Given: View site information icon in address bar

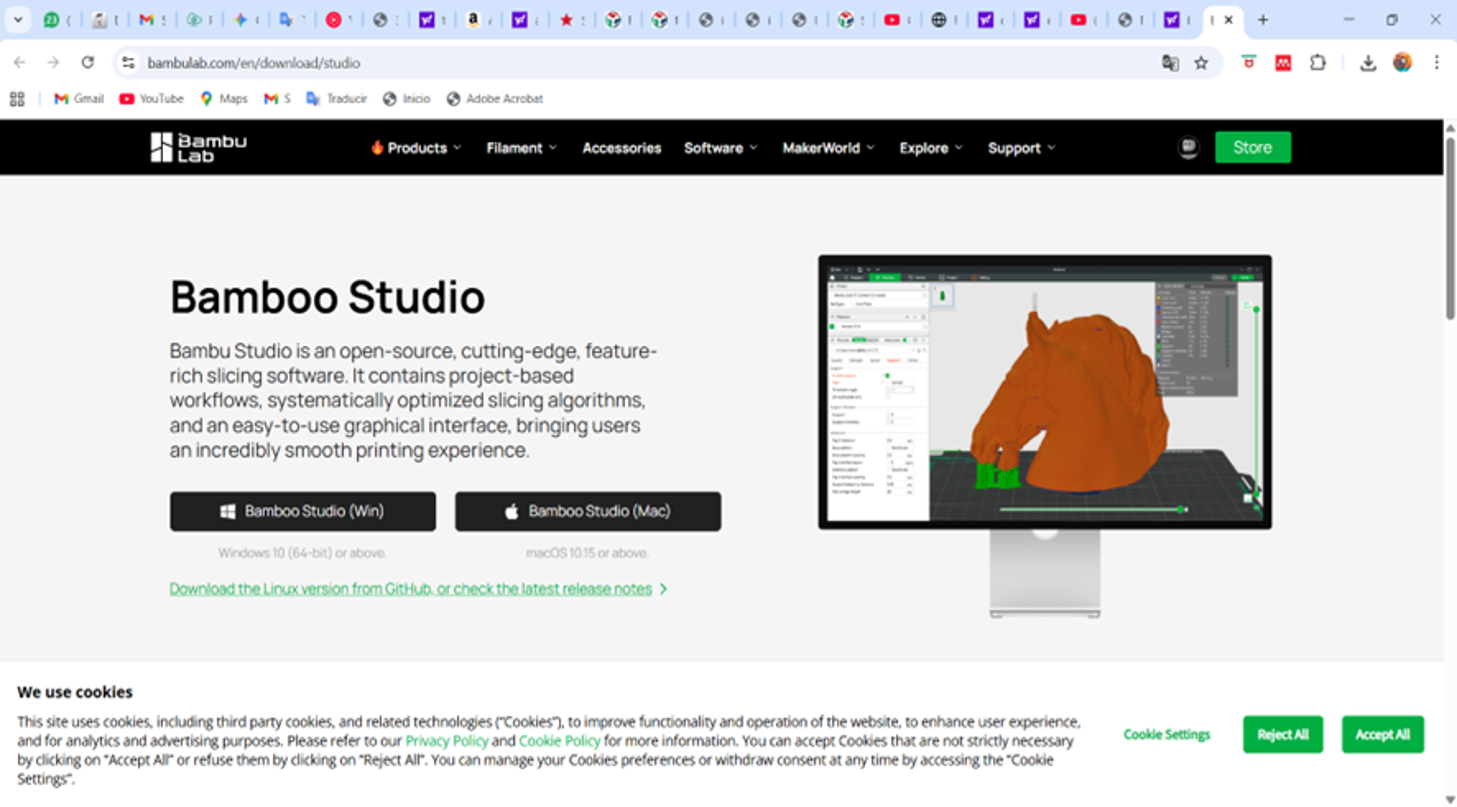Looking at the screenshot, I should pyautogui.click(x=128, y=63).
